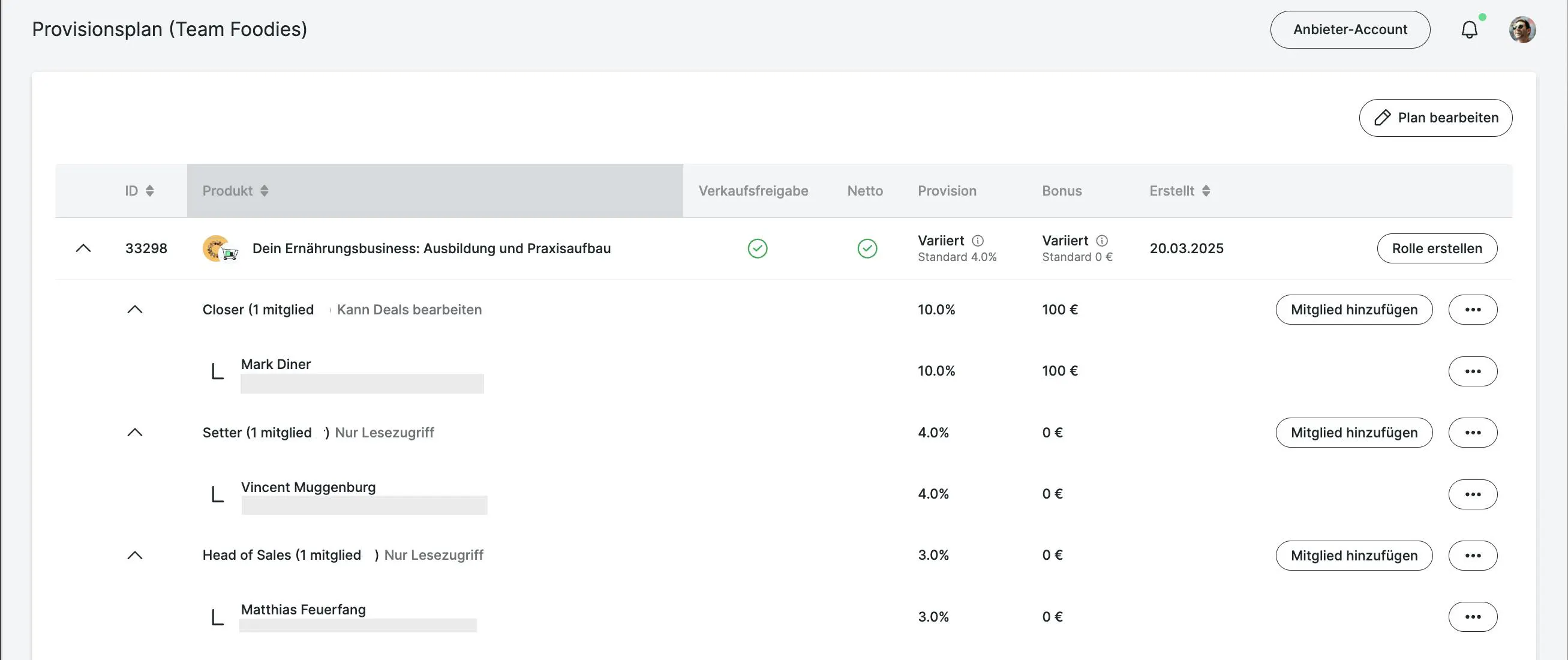Click the Verkaufsfreigabe green checkmark
Screen dimensions: 1568x660
click(x=757, y=248)
